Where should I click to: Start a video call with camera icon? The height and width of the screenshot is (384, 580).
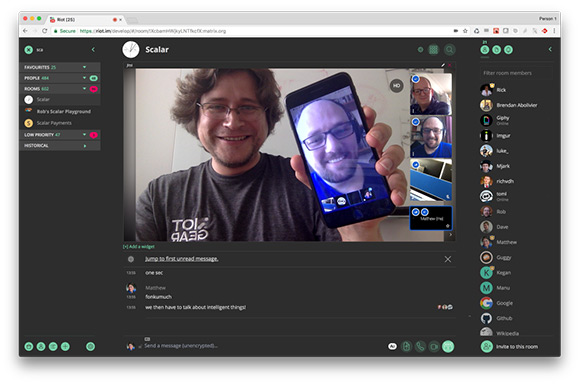click(x=434, y=346)
